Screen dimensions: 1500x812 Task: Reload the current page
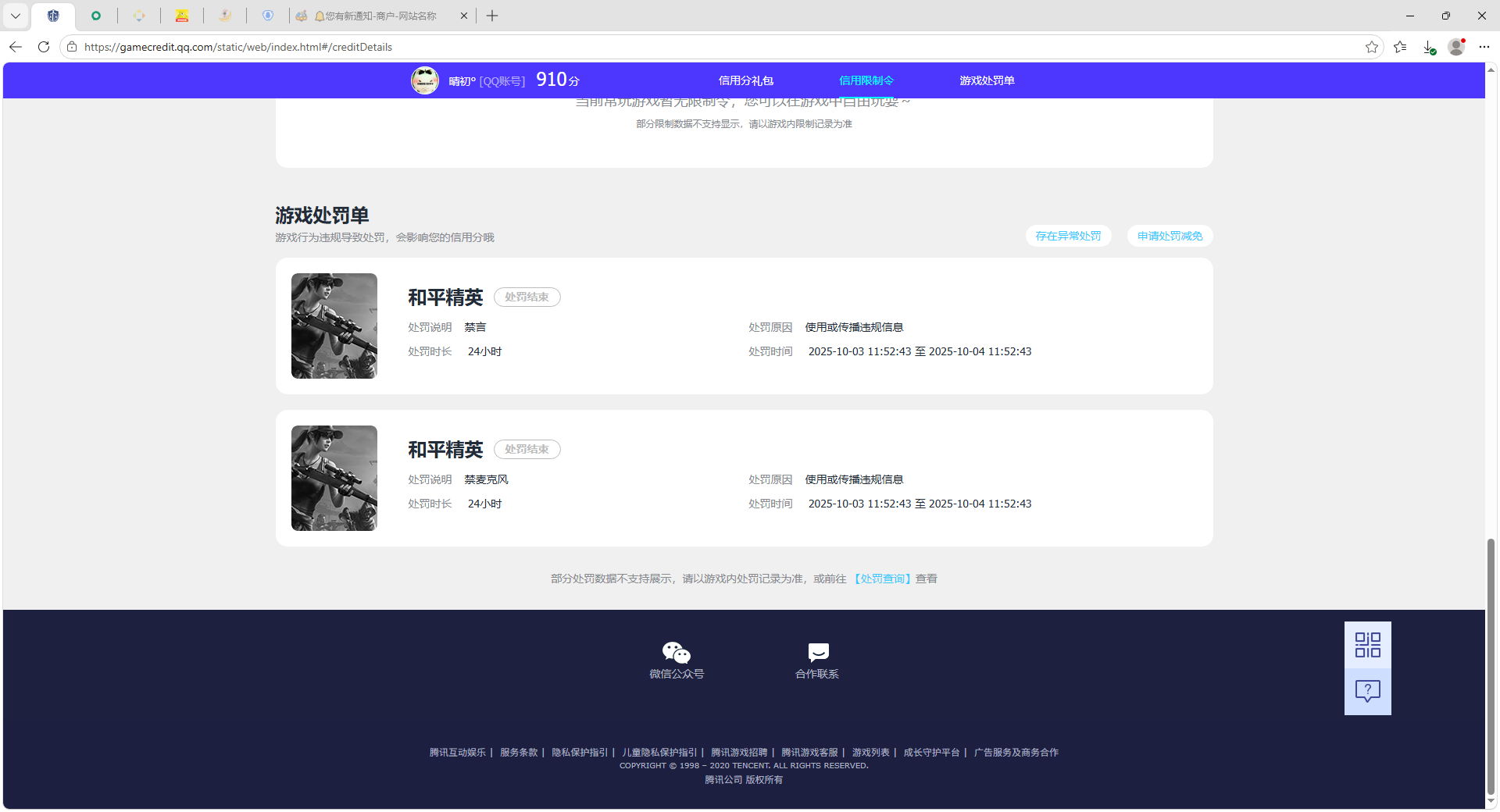(44, 47)
